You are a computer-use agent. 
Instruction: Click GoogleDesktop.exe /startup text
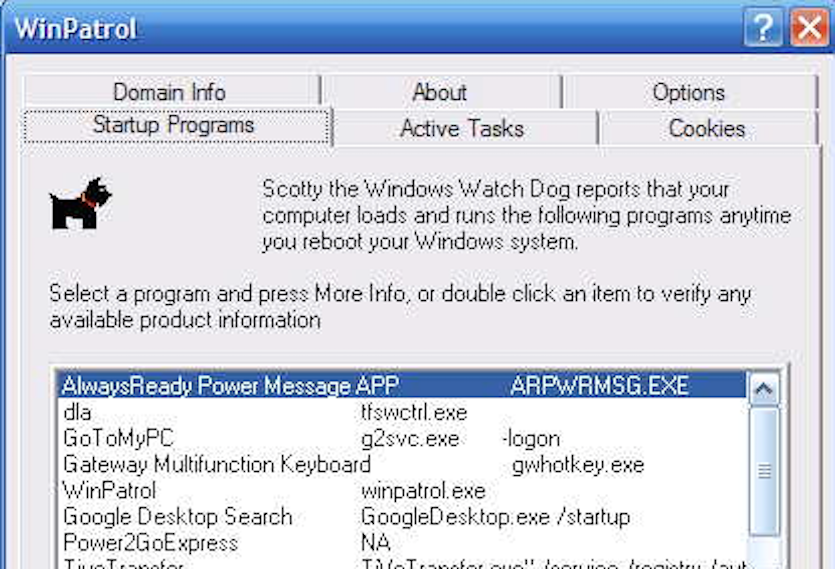[495, 517]
